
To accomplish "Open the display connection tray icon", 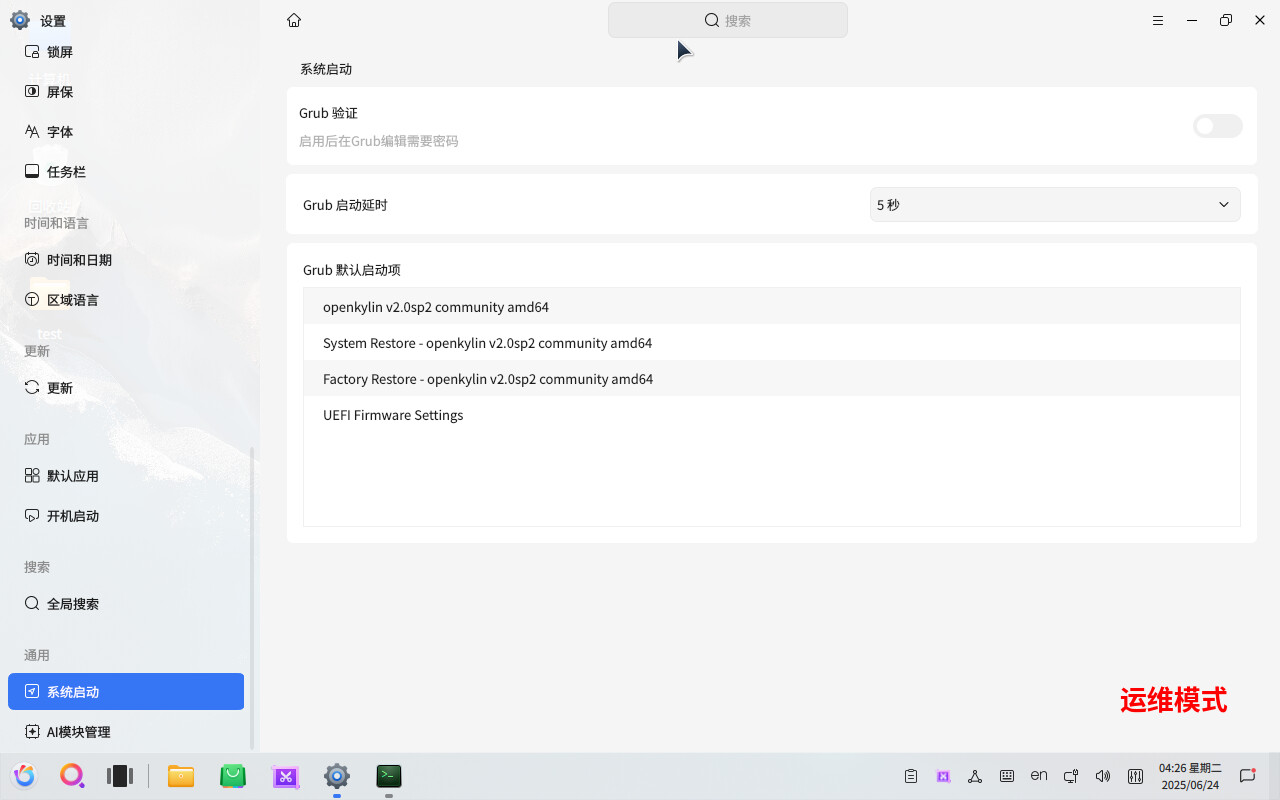I will (1071, 776).
